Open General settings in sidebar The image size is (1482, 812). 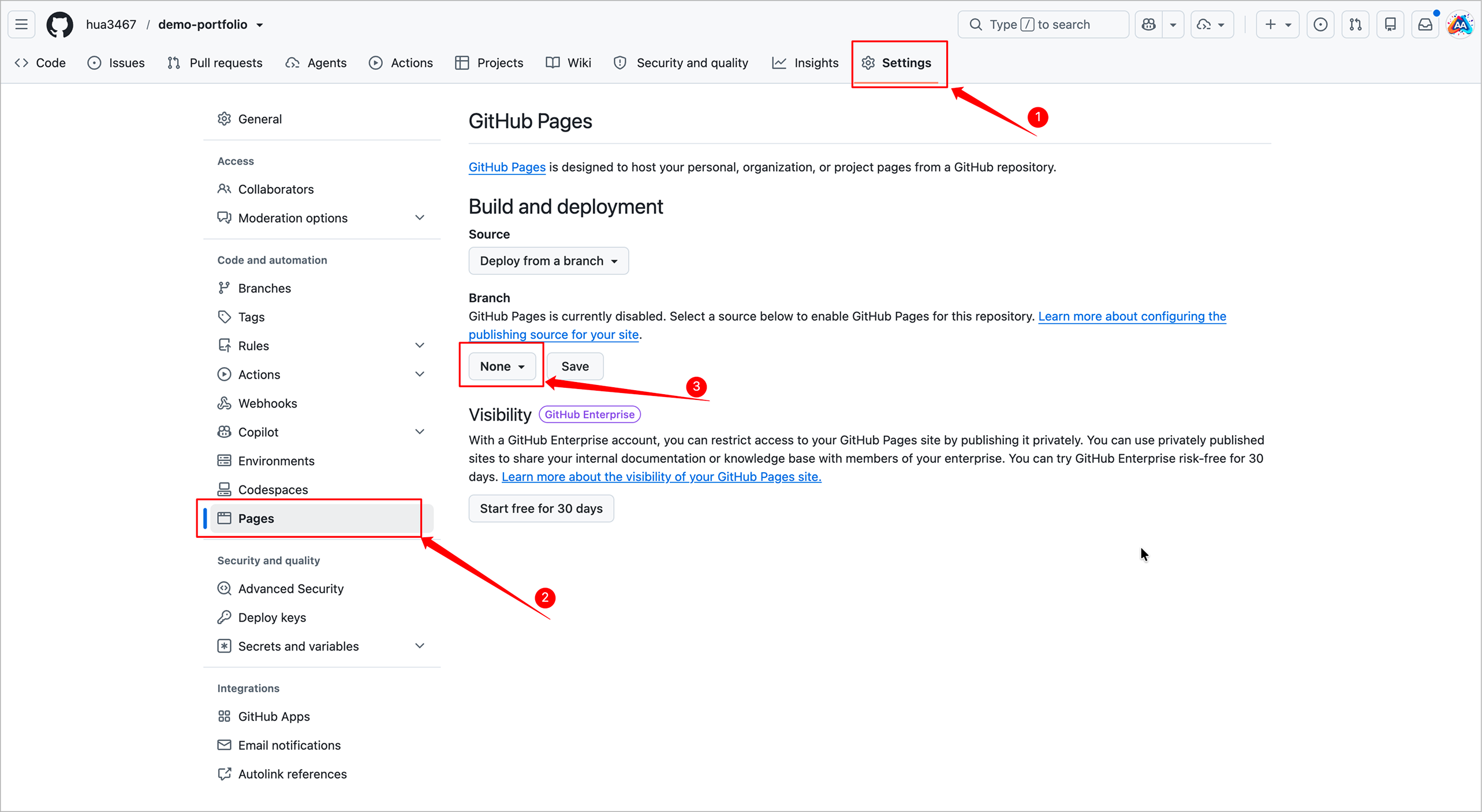pos(322,119)
